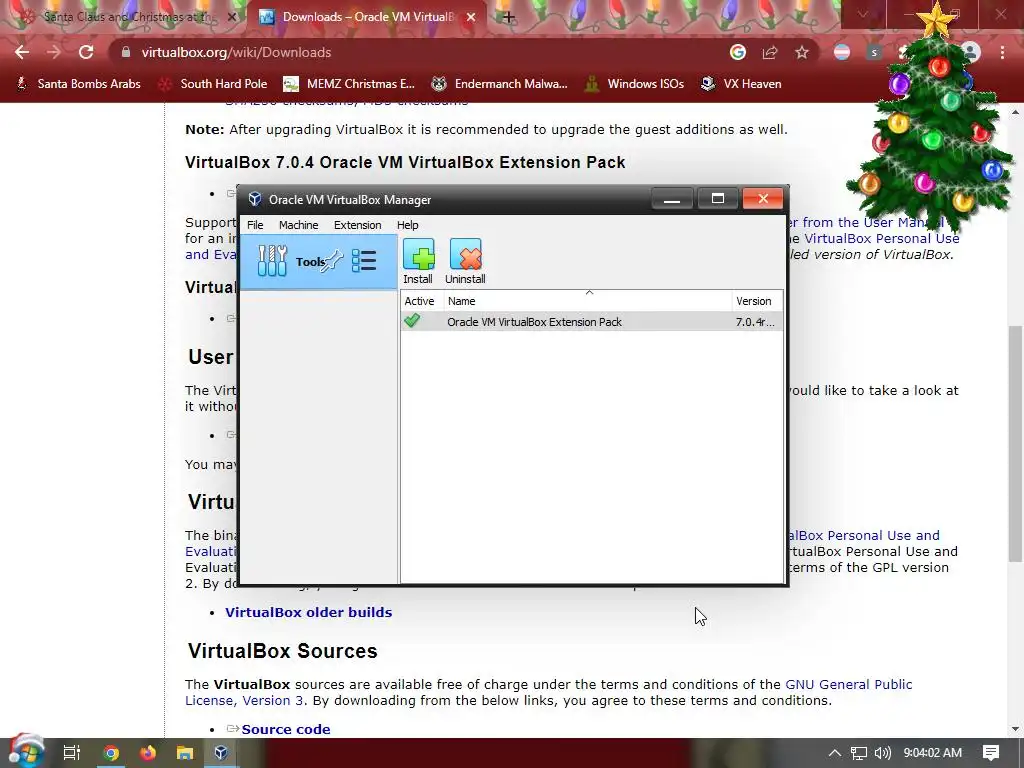
Task: Click the web page vertical scrollbar
Action: pyautogui.click(x=1016, y=443)
